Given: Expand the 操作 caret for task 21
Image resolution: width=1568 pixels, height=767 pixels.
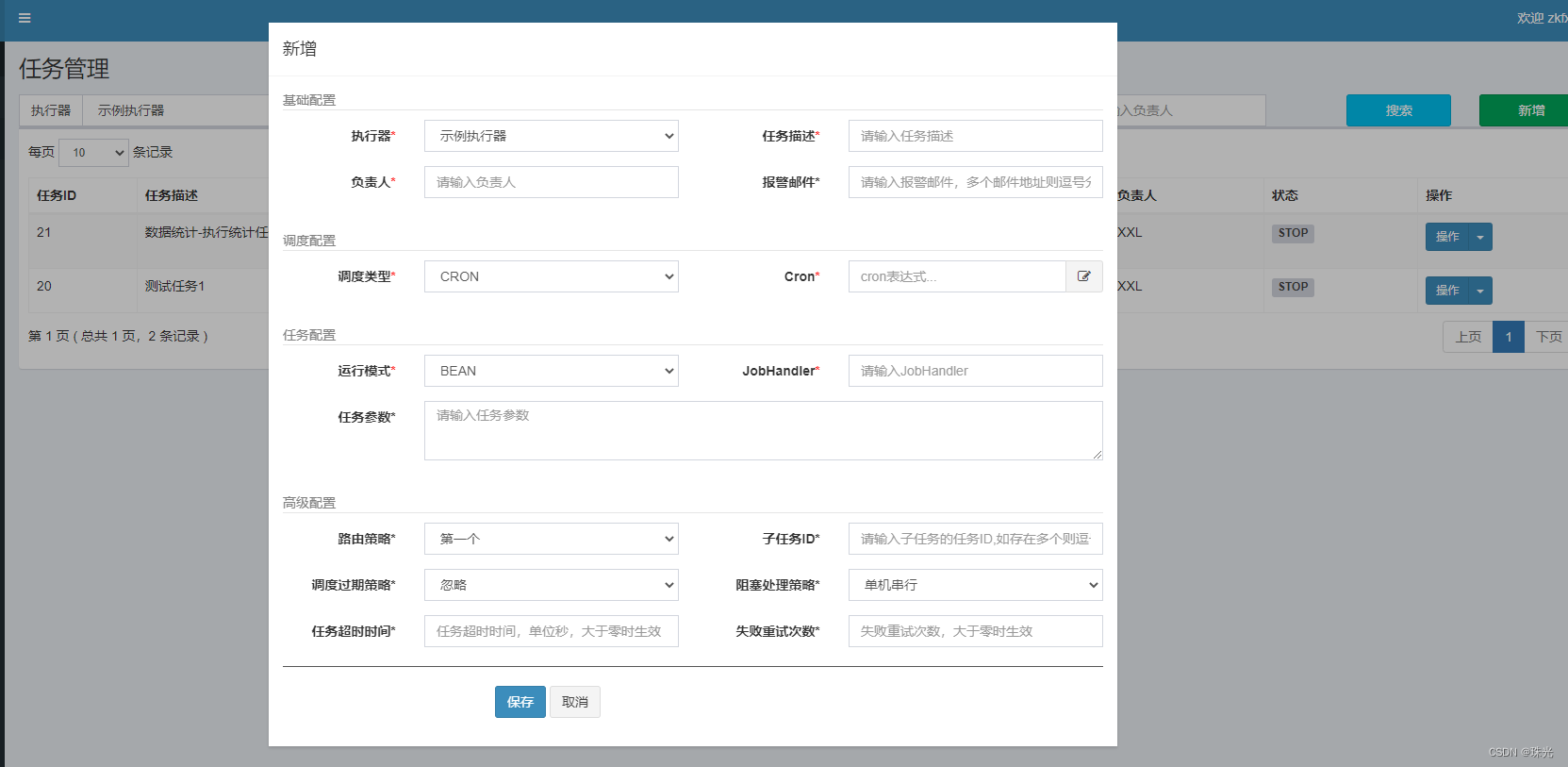Looking at the screenshot, I should pos(1480,237).
